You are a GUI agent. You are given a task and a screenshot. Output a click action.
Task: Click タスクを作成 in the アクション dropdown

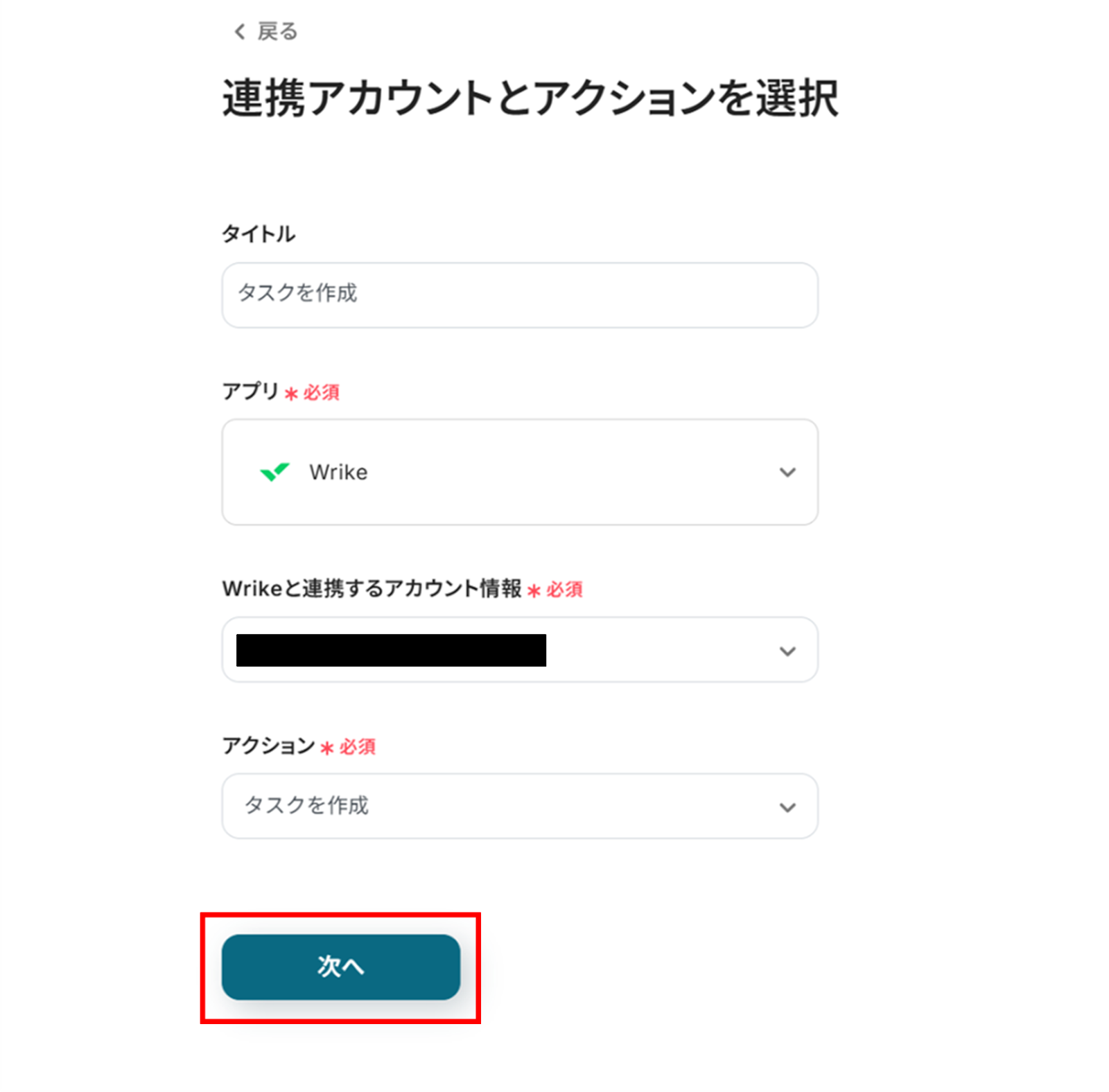(x=306, y=806)
